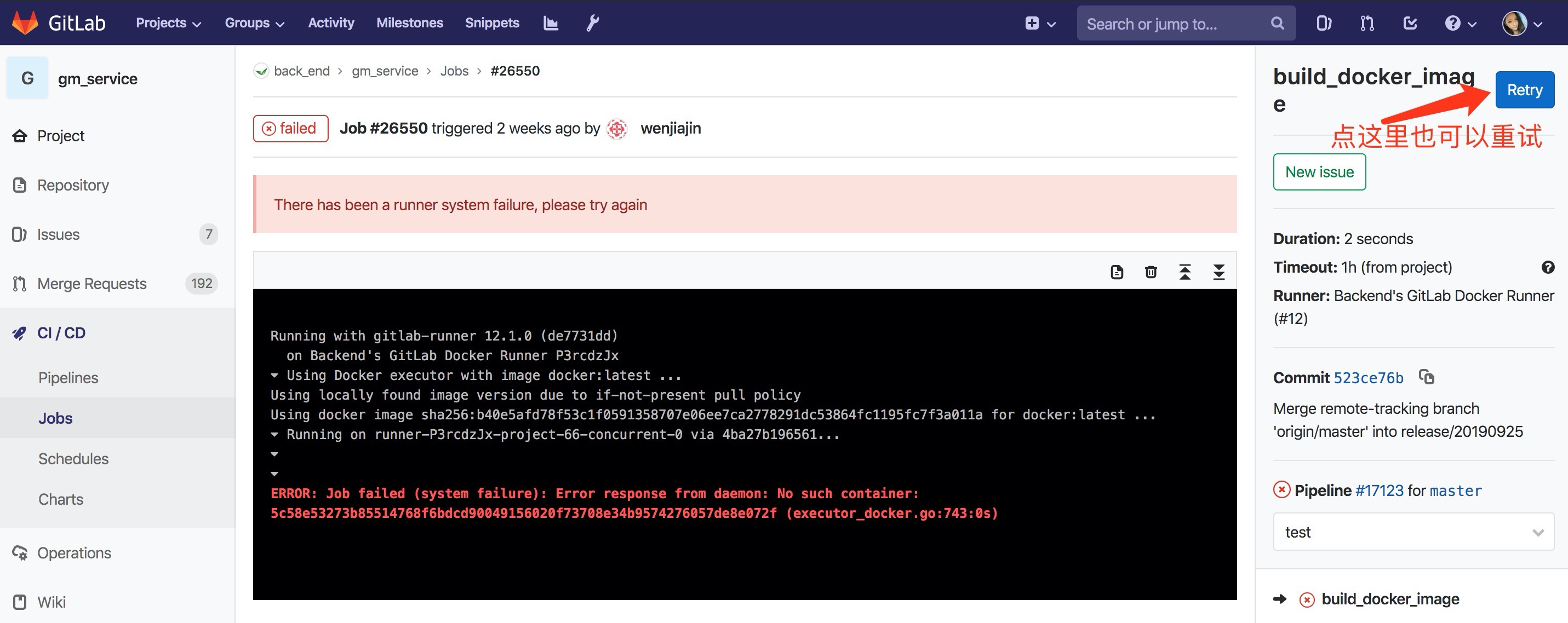
Task: Click the erase job log trash icon
Action: click(x=1151, y=272)
